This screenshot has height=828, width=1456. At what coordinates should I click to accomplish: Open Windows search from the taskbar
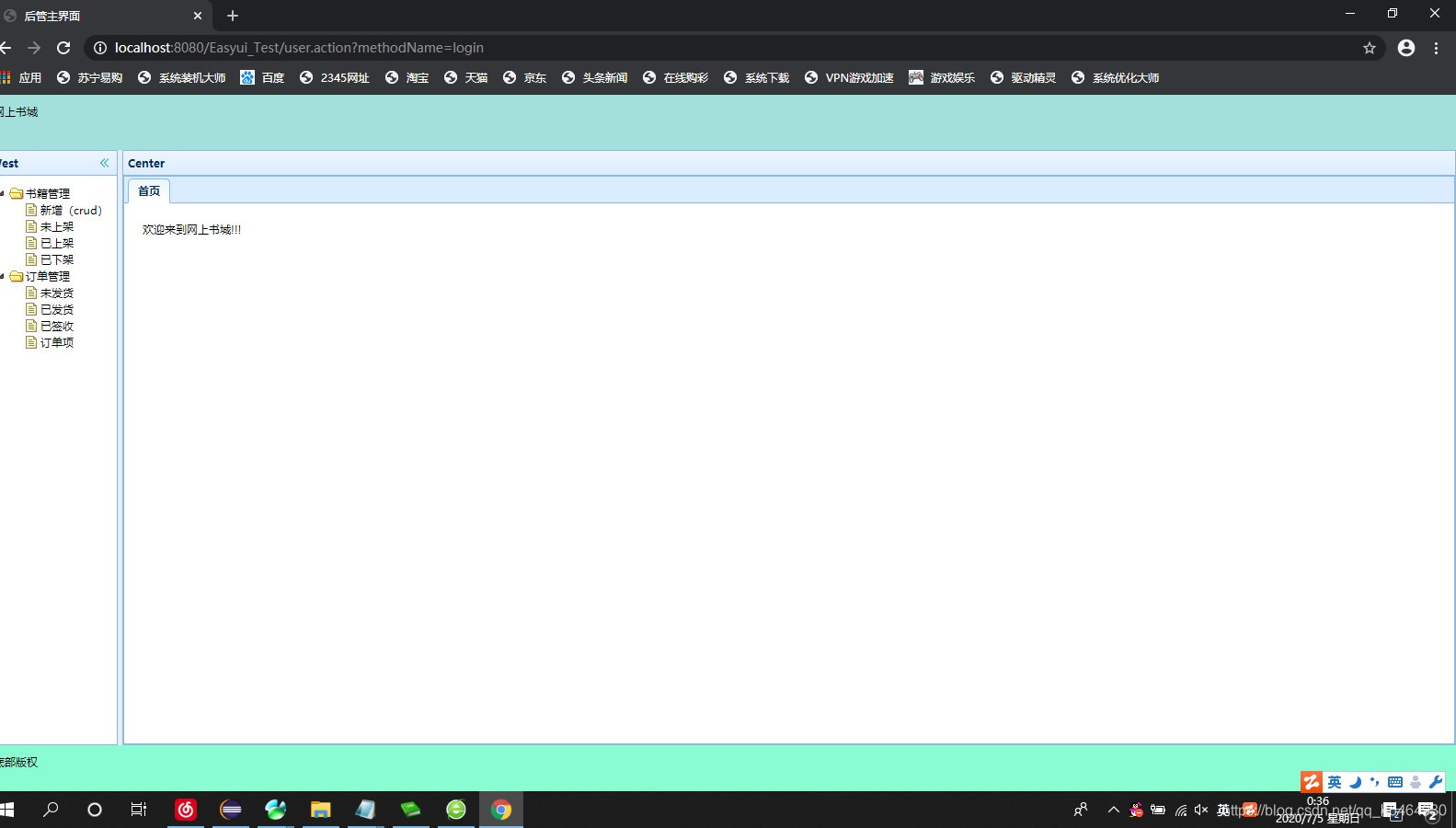click(51, 810)
